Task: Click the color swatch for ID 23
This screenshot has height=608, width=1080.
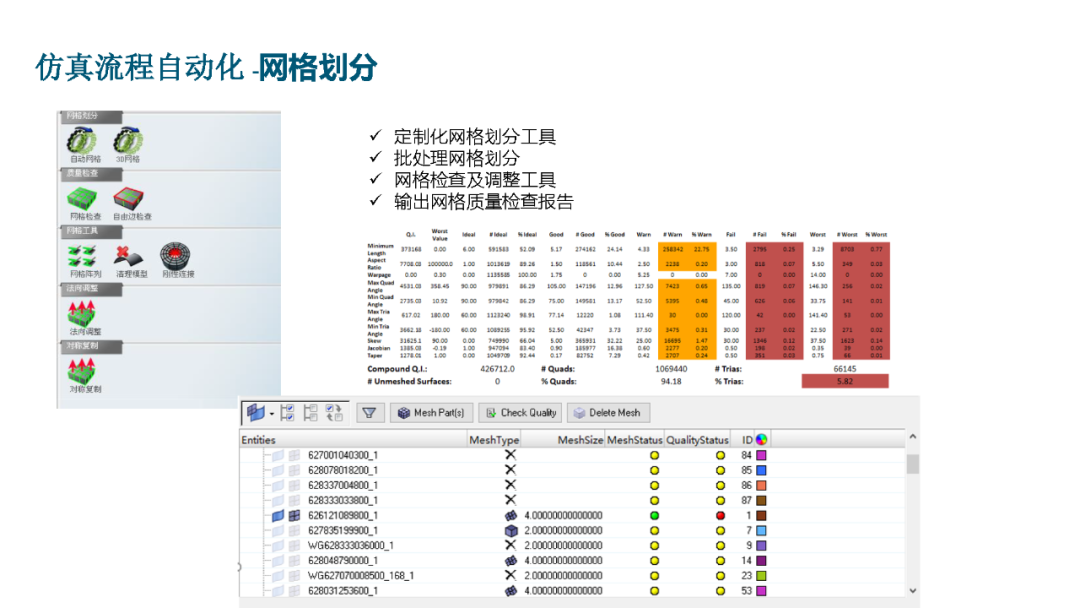Action: pos(761,576)
